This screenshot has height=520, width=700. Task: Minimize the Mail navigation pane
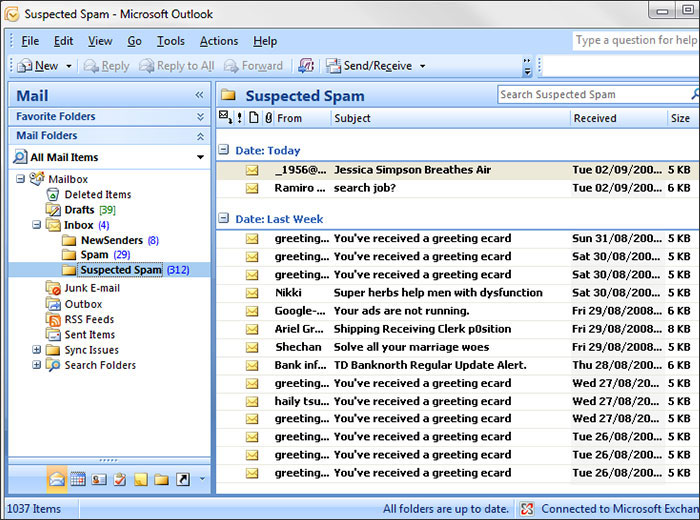pos(199,95)
